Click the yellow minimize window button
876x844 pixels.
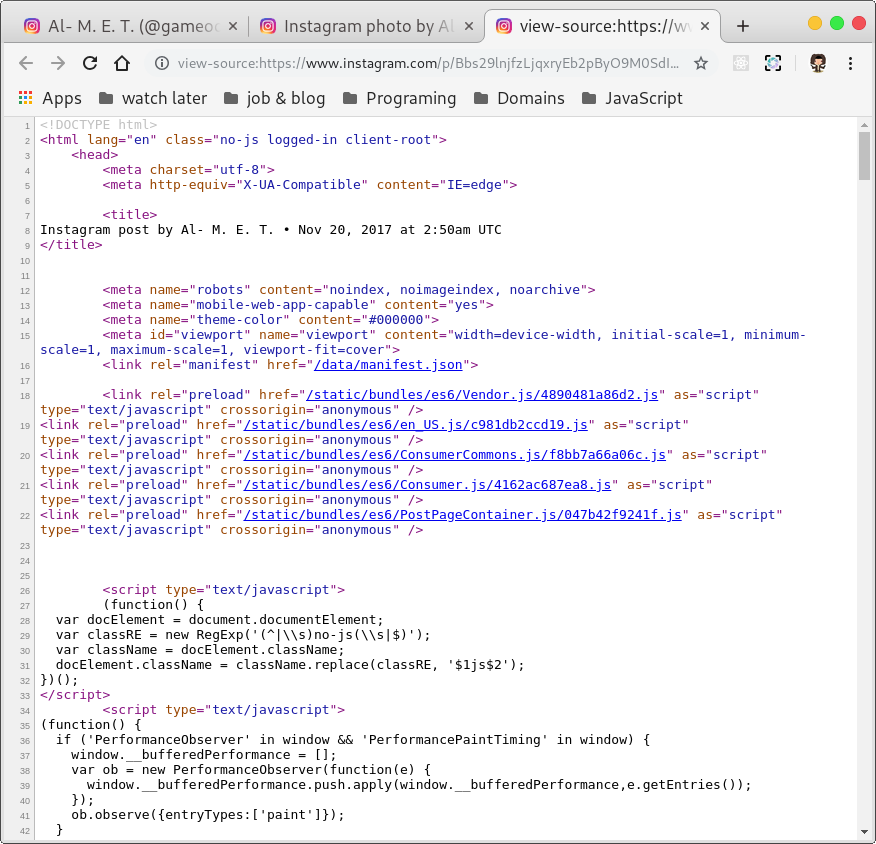click(x=815, y=23)
